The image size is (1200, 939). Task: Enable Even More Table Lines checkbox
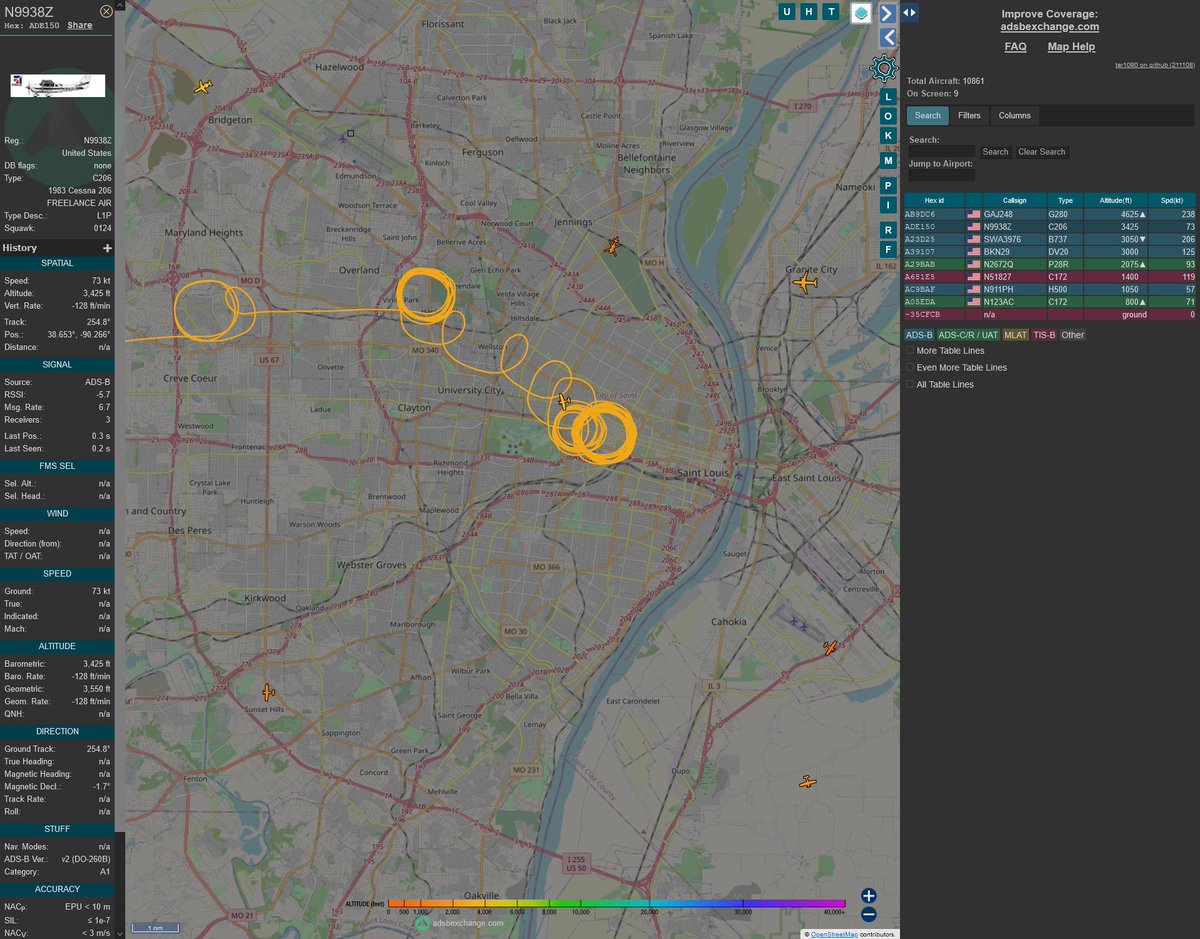(910, 367)
